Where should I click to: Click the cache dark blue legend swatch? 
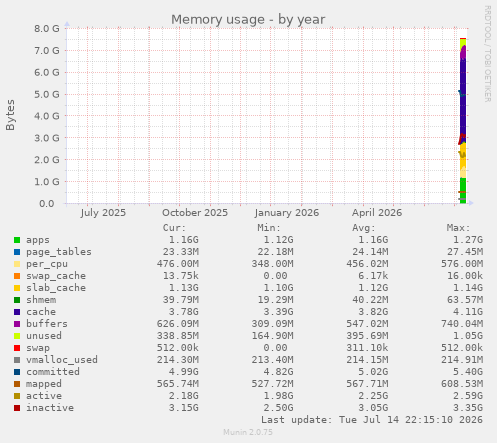pyautogui.click(x=17, y=312)
